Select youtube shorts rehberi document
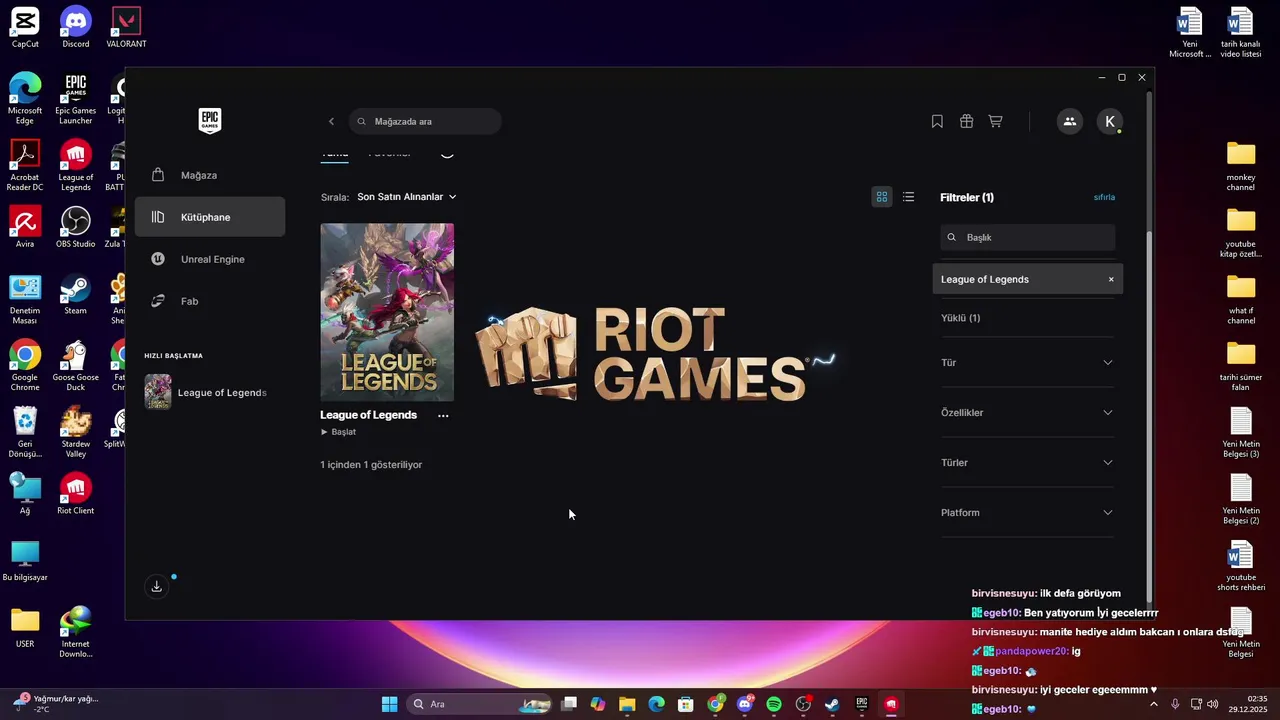Image resolution: width=1280 pixels, height=720 pixels. click(x=1241, y=566)
